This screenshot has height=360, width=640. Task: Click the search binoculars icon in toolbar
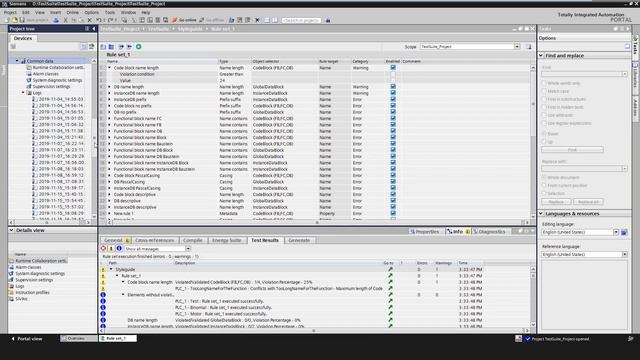328,20
